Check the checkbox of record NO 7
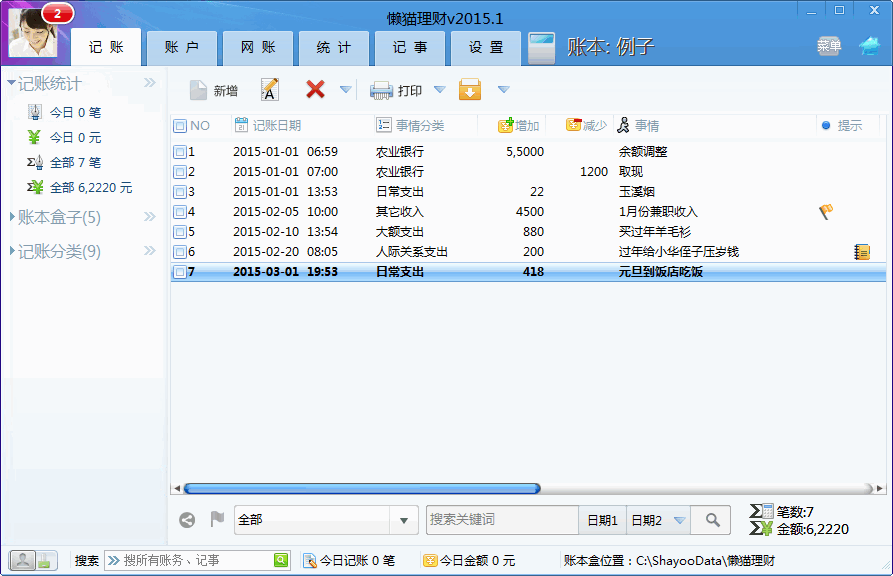Screen dimensions: 893x576 (x=180, y=271)
